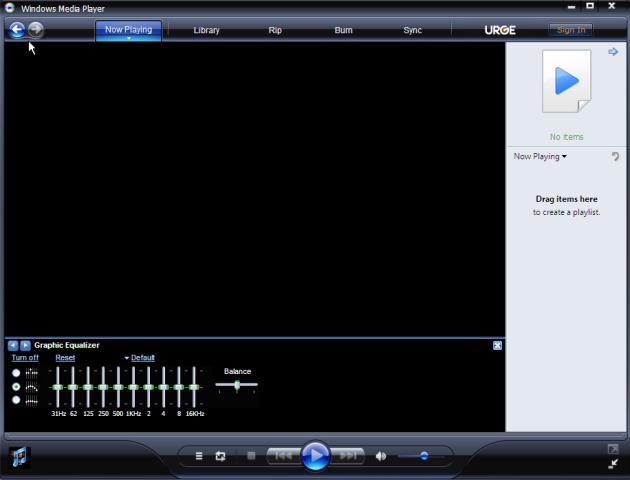The height and width of the screenshot is (480, 630).
Task: Click the Stop button
Action: coord(251,455)
